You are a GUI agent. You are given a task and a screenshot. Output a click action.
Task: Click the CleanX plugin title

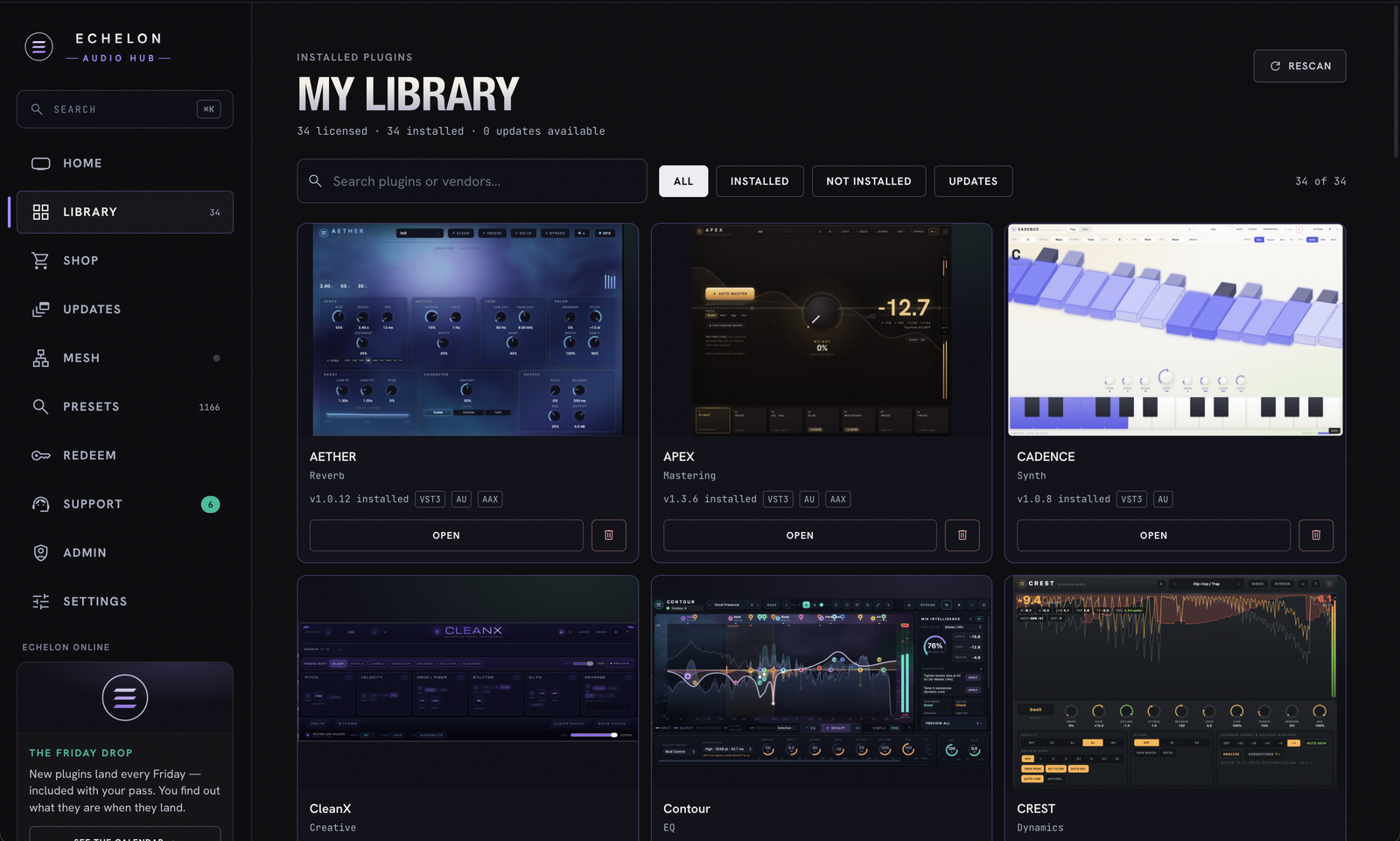pyautogui.click(x=330, y=809)
